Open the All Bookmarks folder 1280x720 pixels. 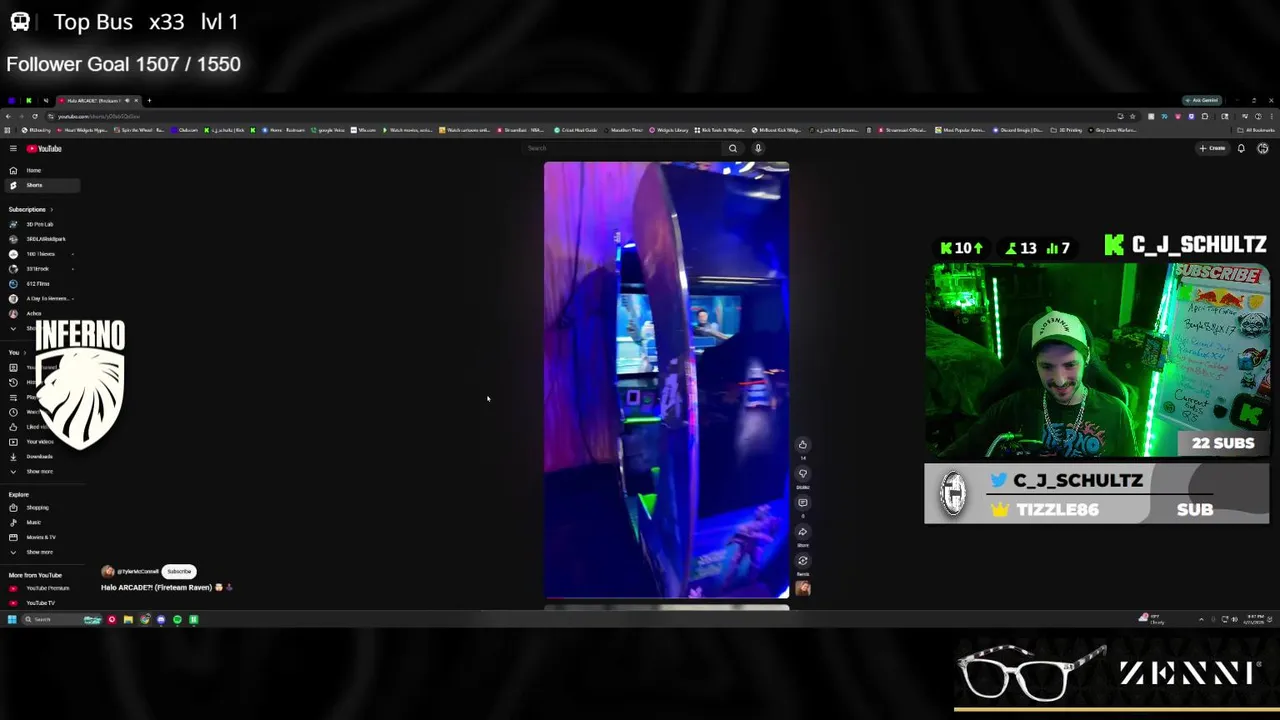[x=1256, y=130]
